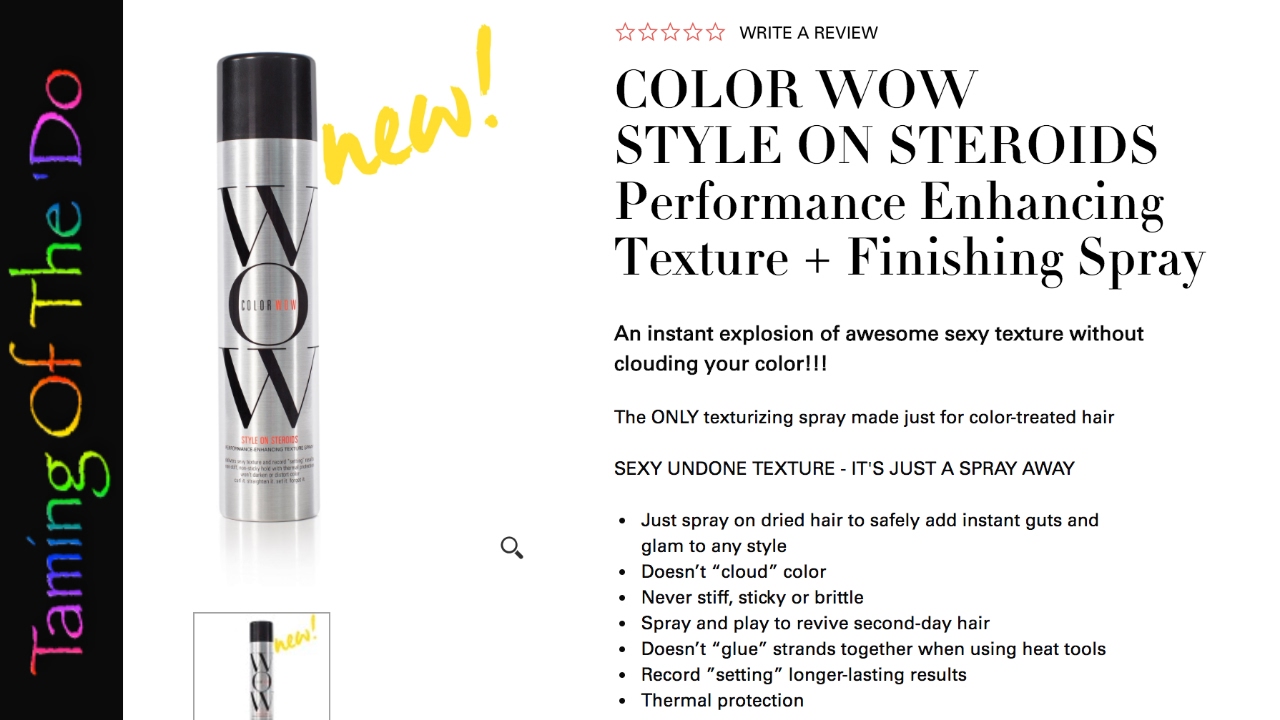Click the Thermal protection bullet
This screenshot has height=720, width=1280.
[x=722, y=700]
